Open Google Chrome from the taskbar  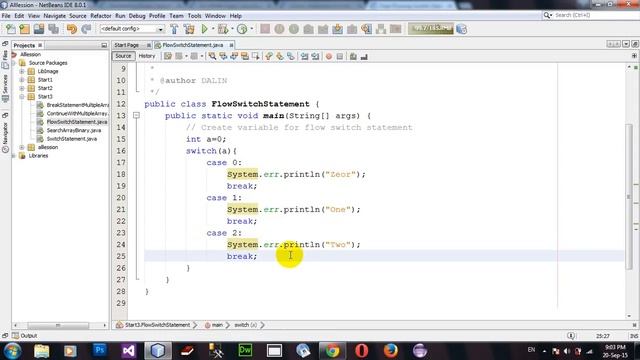pyautogui.click(x=332, y=351)
